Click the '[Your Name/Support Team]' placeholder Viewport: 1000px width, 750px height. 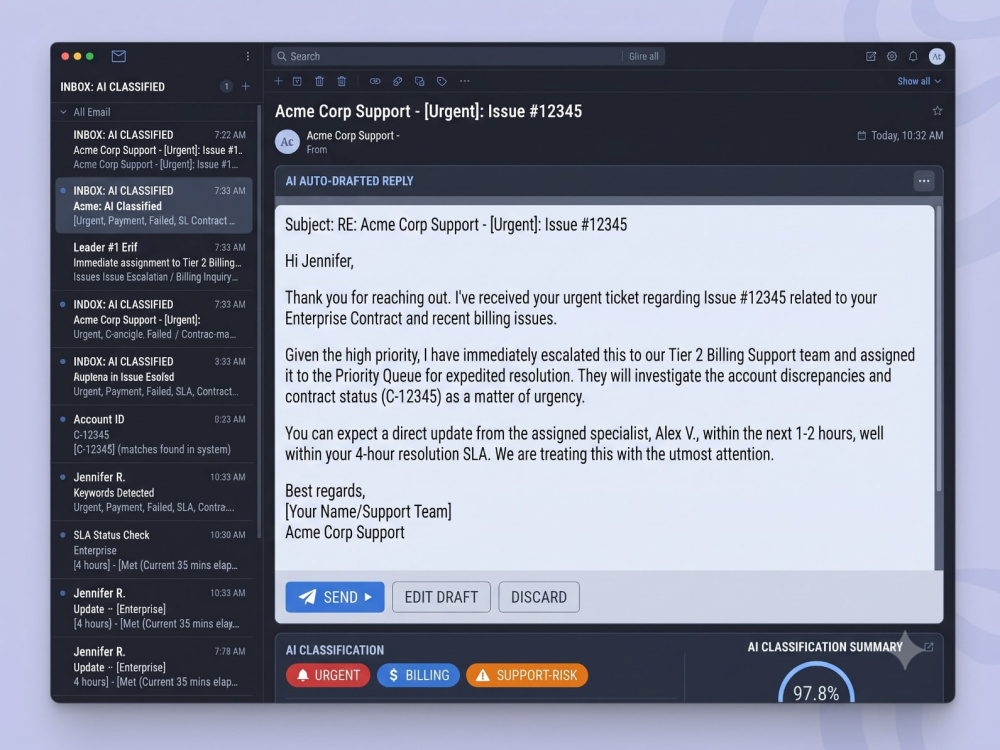pyautogui.click(x=368, y=511)
